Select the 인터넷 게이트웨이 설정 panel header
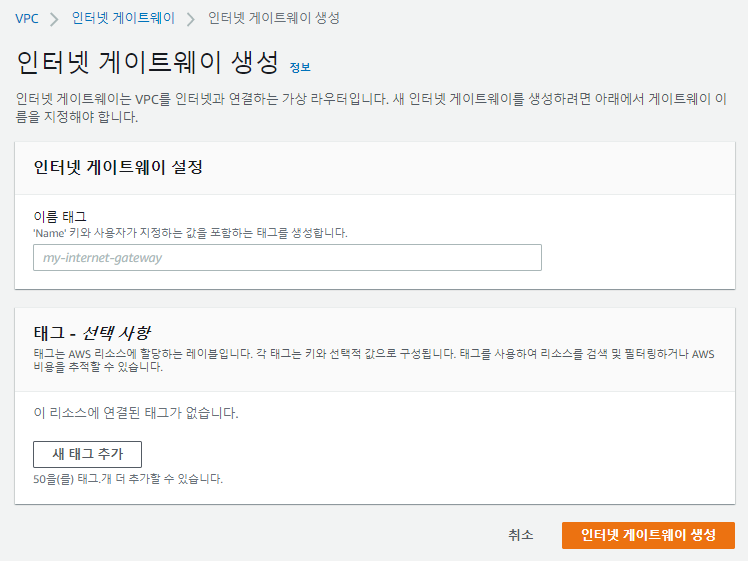Screen dimensions: 748x561 click(x=118, y=167)
